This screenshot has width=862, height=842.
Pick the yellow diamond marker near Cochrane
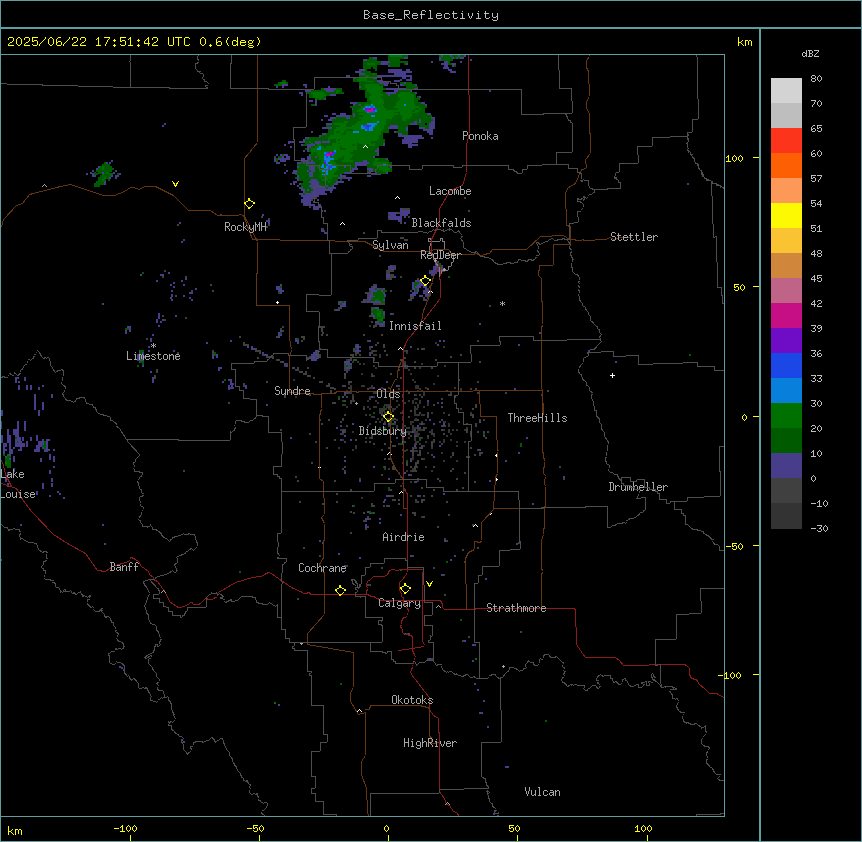tap(340, 590)
